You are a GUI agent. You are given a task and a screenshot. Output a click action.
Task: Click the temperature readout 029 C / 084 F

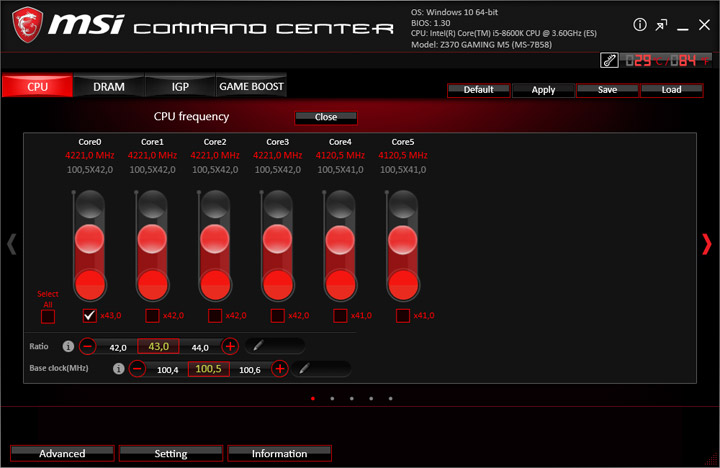point(667,60)
